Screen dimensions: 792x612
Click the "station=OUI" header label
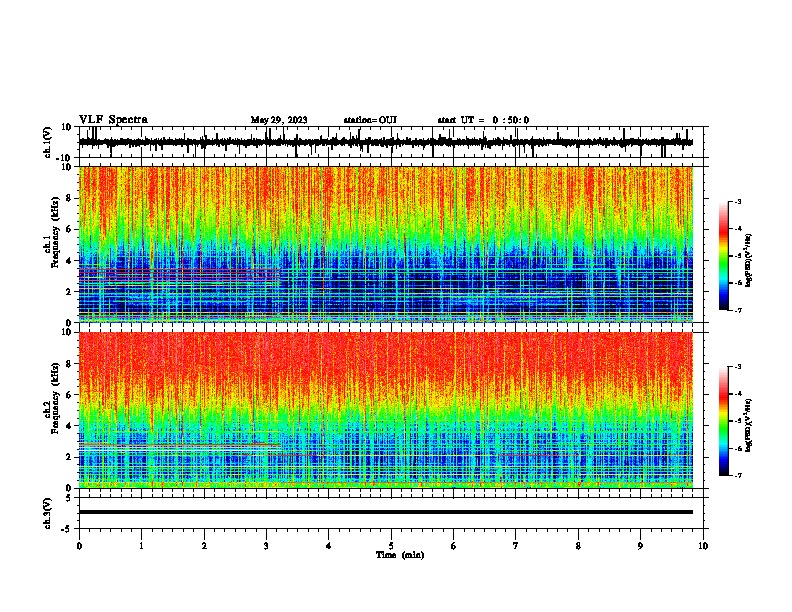click(370, 120)
